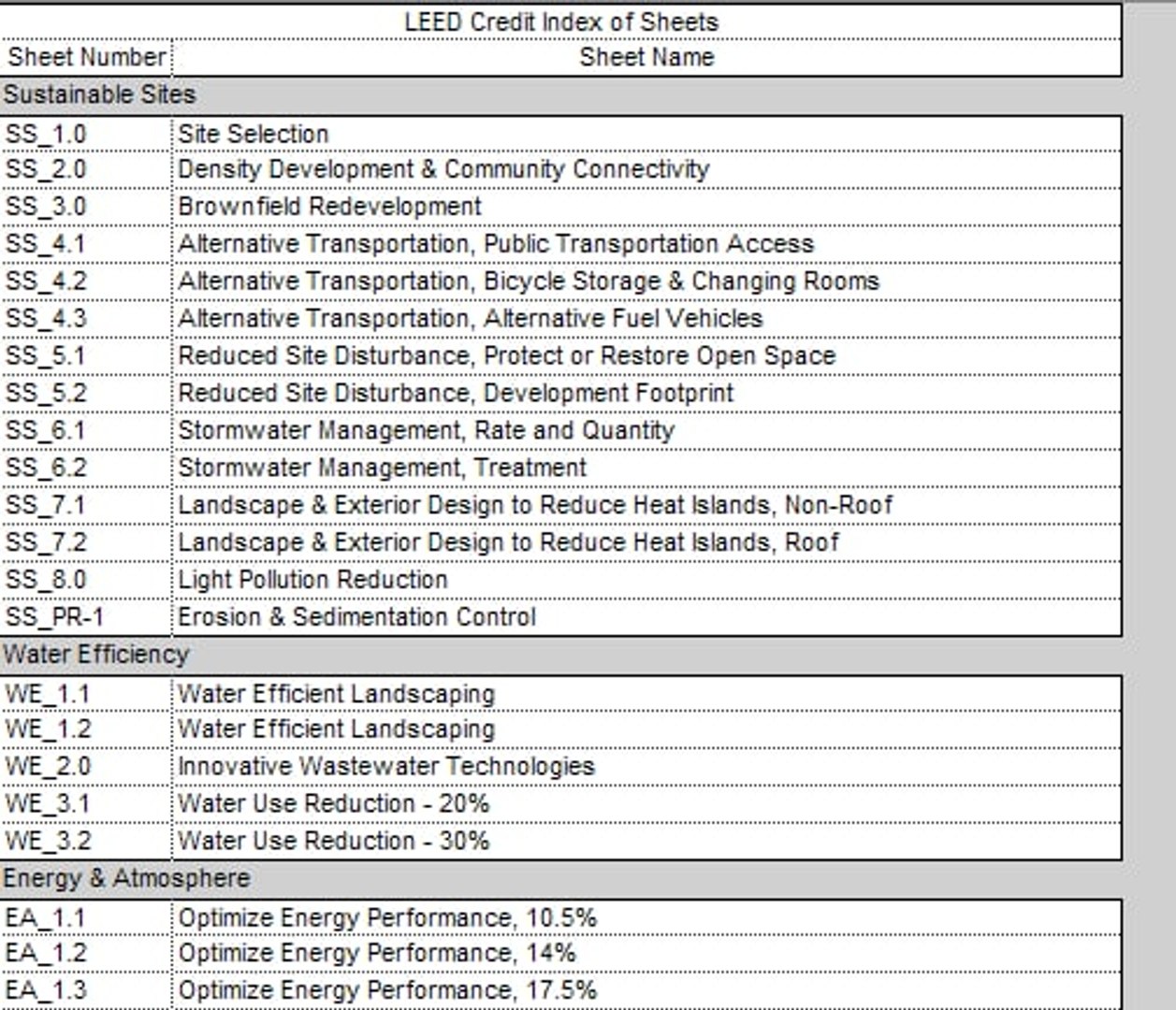Click sheet number cell SS_2.0
This screenshot has width=1176, height=1010.
[87, 169]
